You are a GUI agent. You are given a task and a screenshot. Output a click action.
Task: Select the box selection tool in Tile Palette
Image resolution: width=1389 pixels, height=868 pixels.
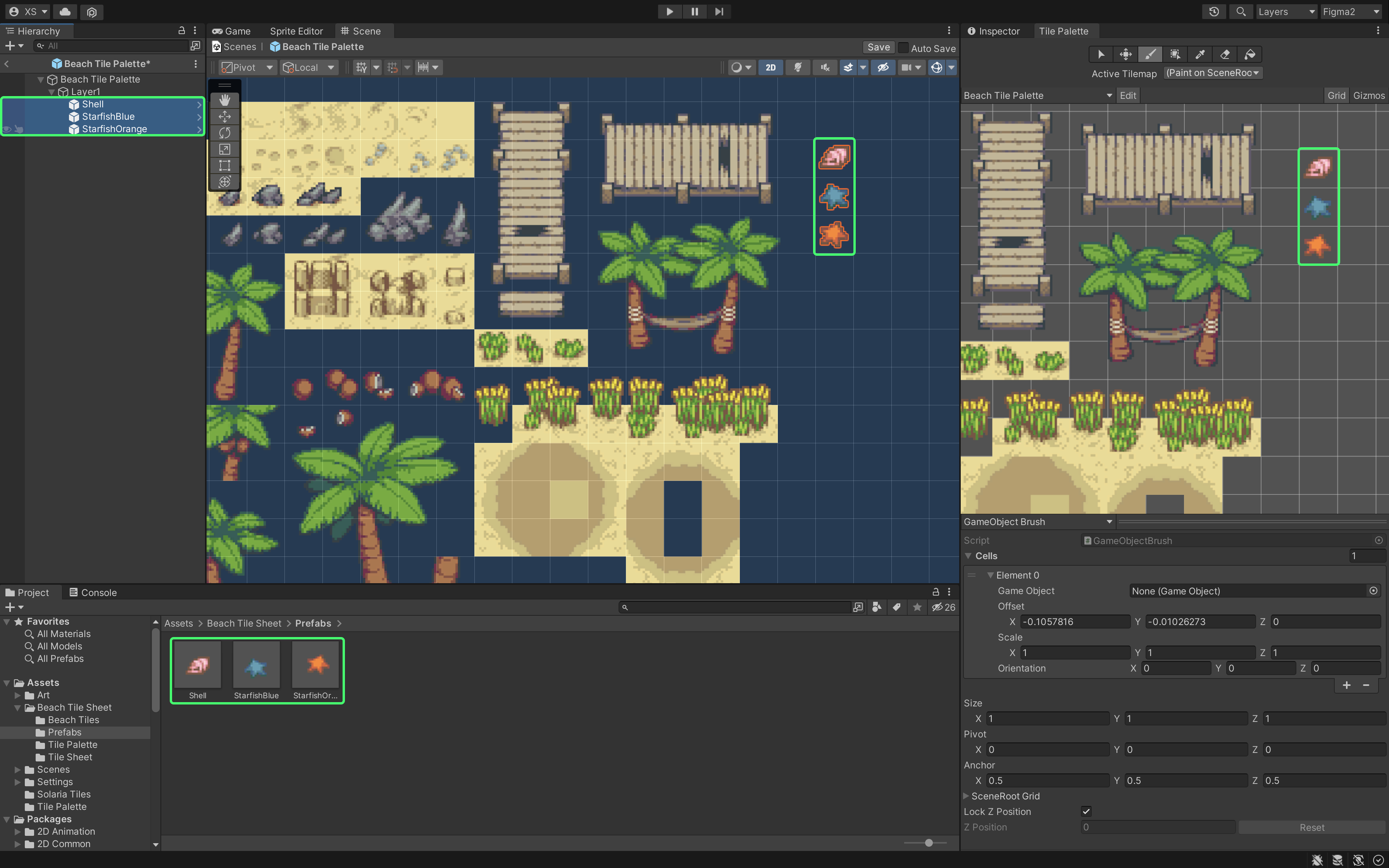tap(1175, 54)
